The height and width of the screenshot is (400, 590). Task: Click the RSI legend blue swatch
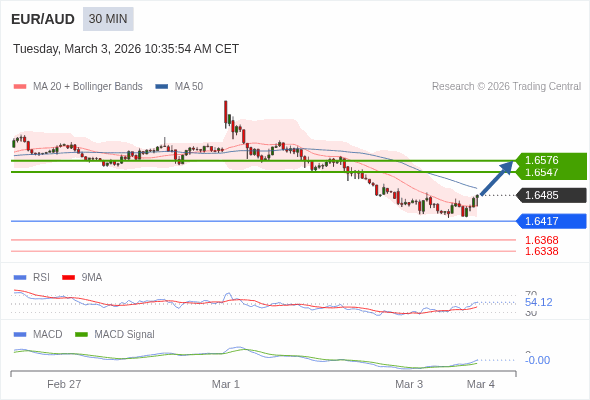pos(20,278)
